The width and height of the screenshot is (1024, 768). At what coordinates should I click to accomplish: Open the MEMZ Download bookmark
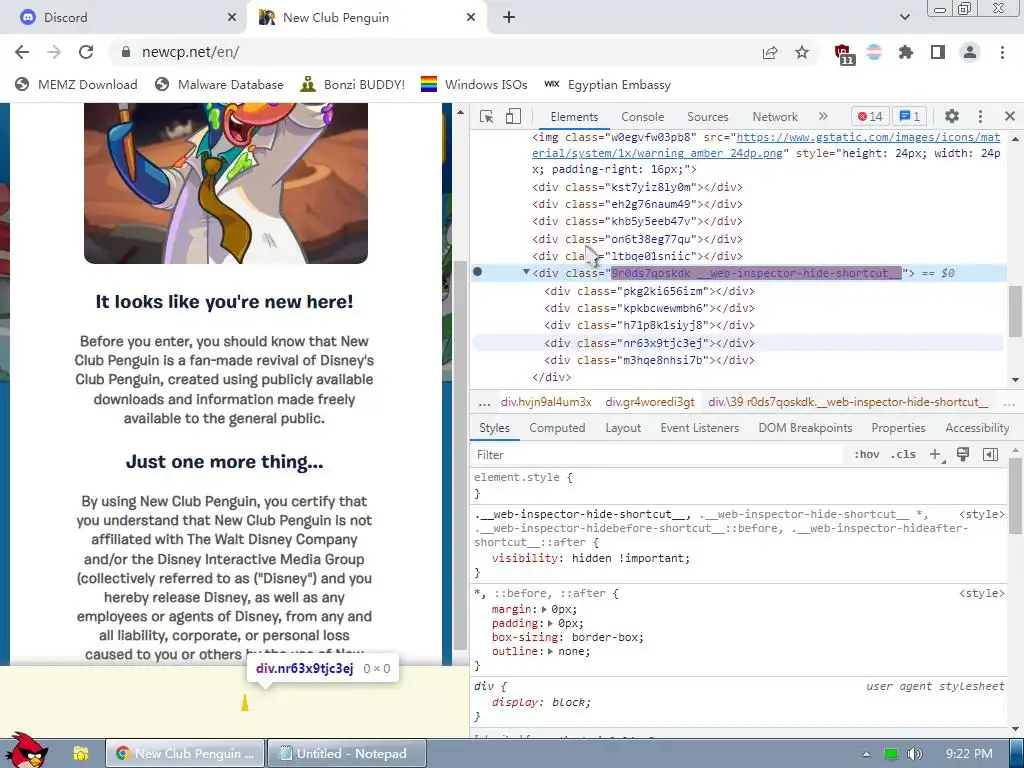(x=76, y=85)
